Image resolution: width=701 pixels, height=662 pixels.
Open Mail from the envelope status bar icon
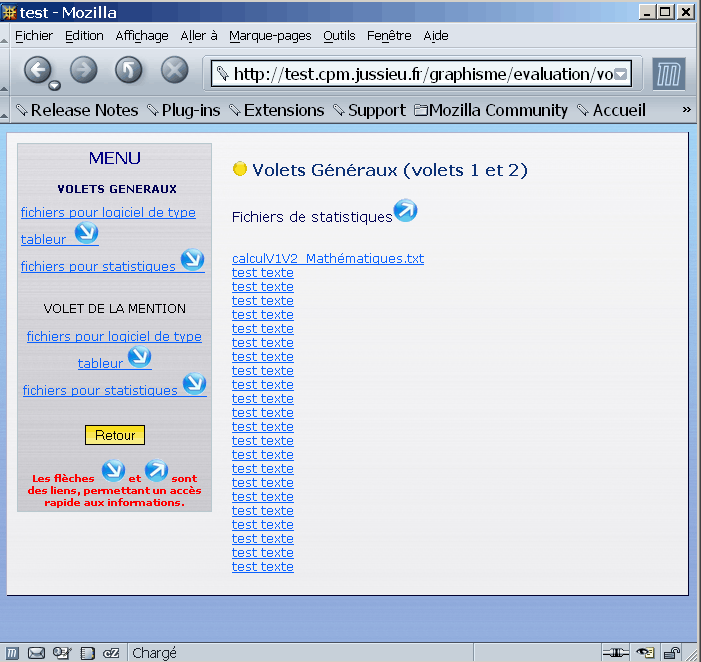pos(36,653)
